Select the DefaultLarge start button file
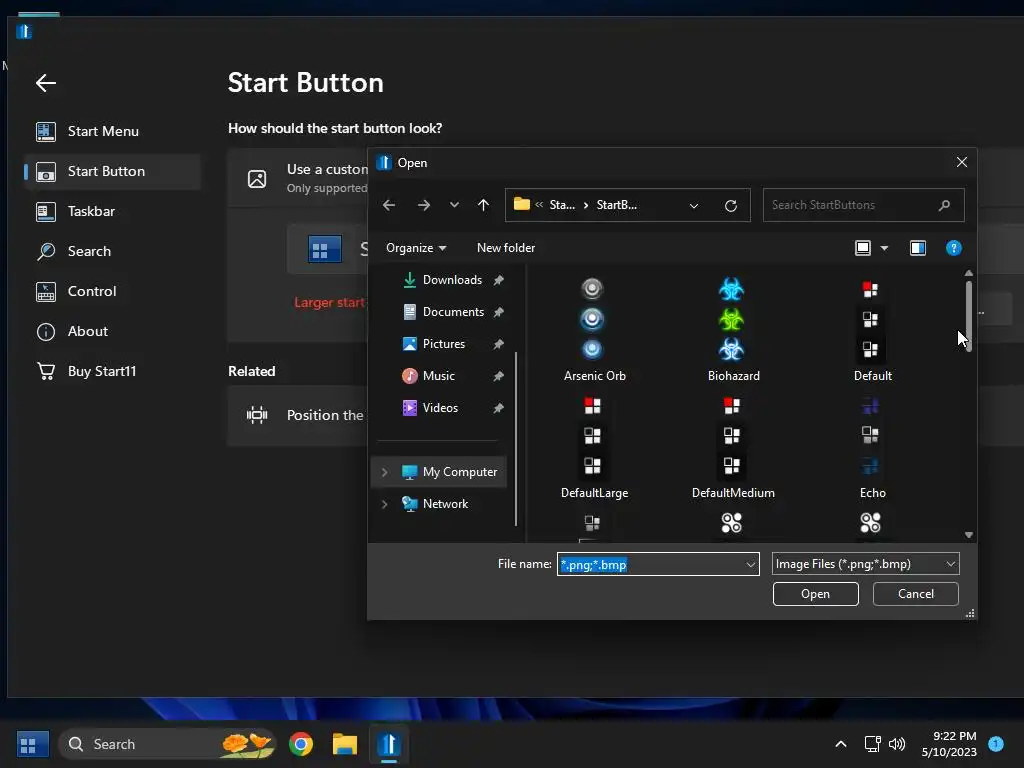 click(594, 447)
